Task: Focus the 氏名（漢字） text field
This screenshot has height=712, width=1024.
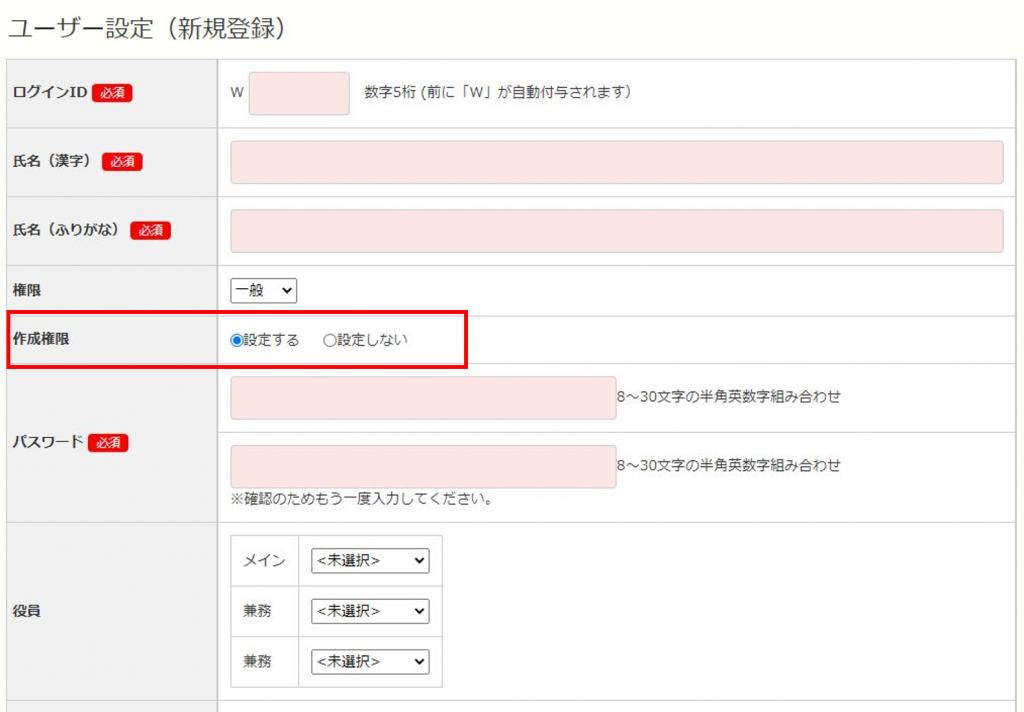Action: [616, 162]
